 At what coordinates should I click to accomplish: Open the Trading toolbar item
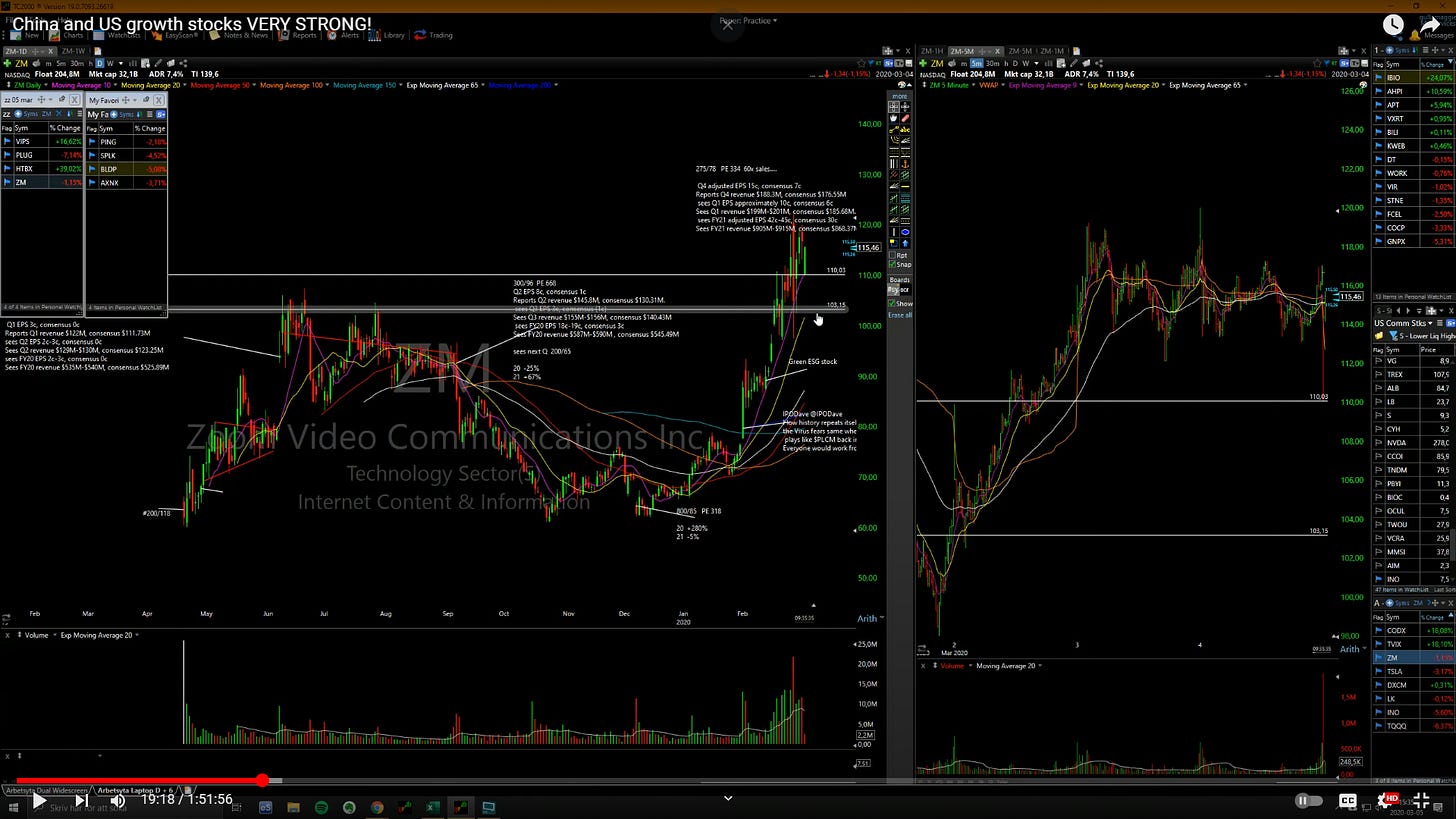(x=435, y=35)
